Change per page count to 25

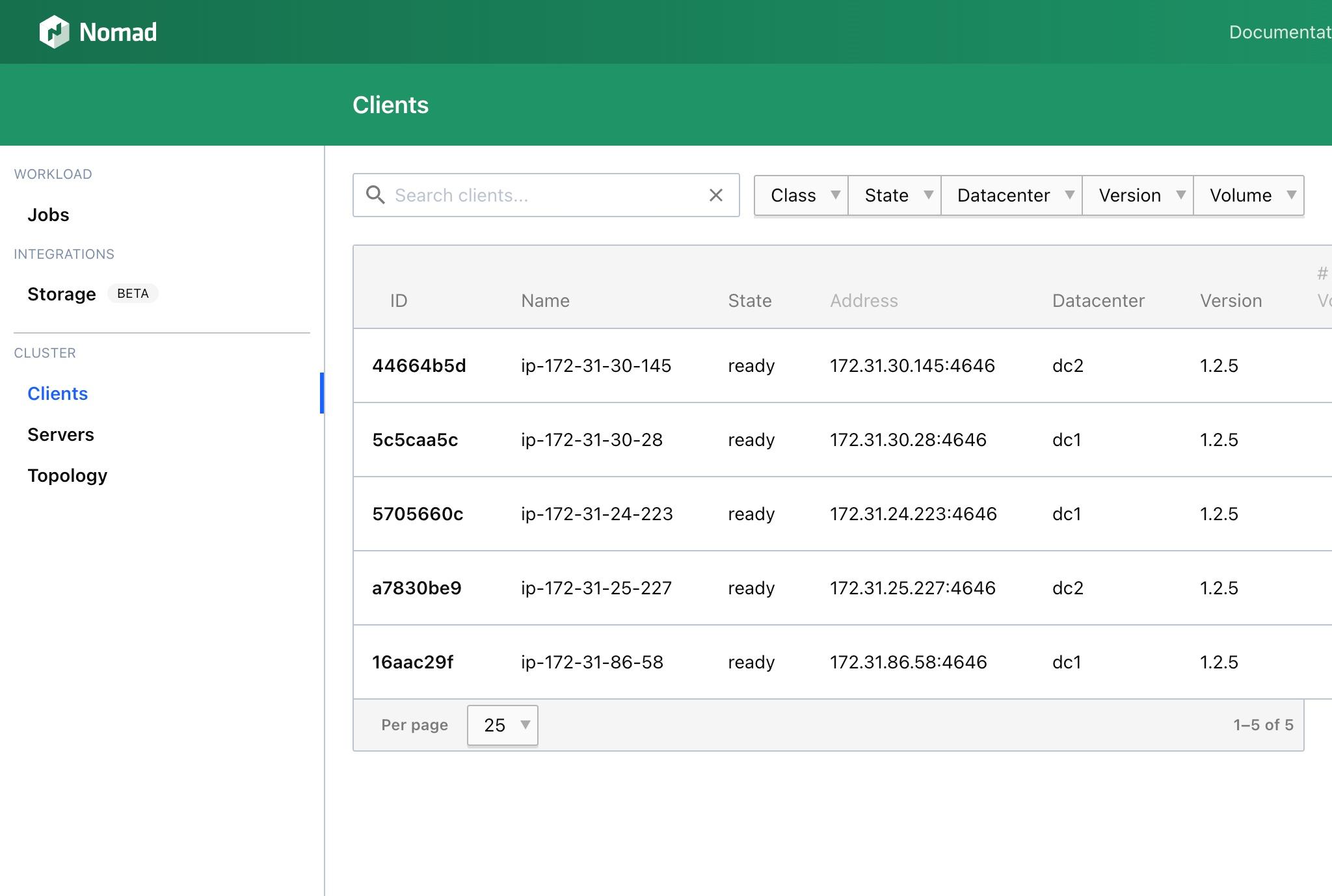tap(503, 724)
